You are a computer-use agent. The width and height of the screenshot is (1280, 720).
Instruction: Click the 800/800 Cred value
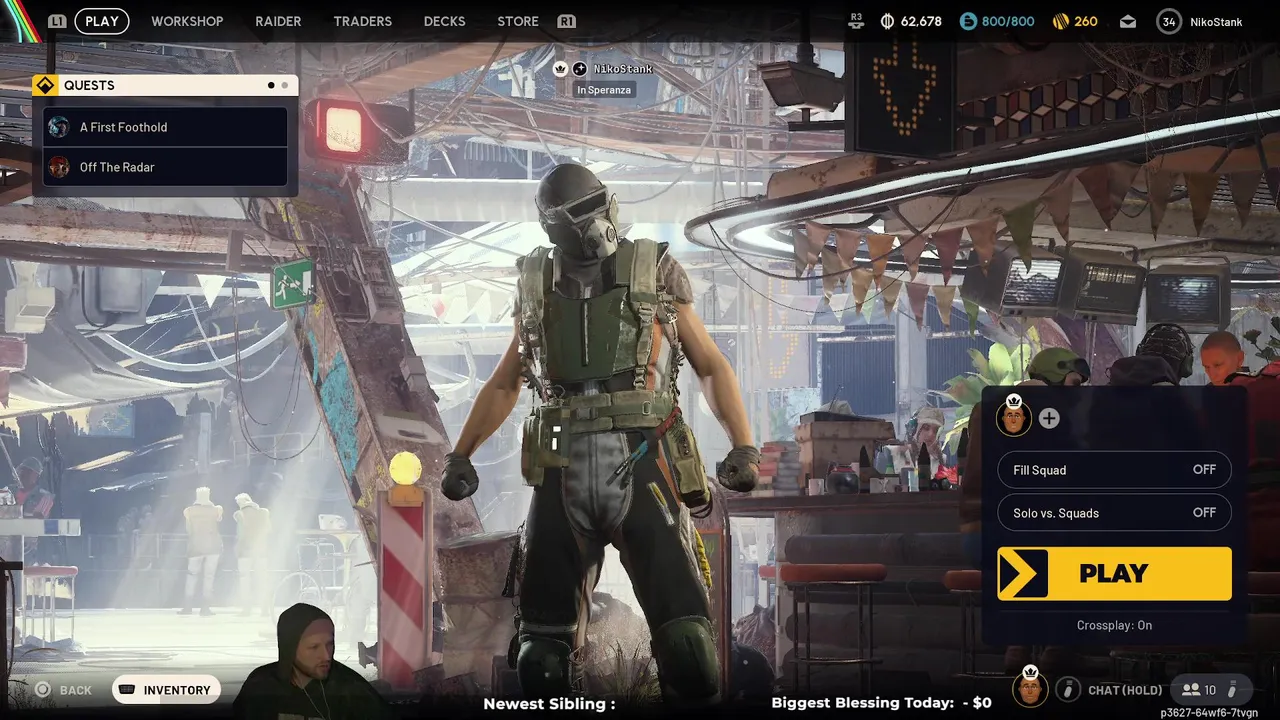pos(1008,21)
